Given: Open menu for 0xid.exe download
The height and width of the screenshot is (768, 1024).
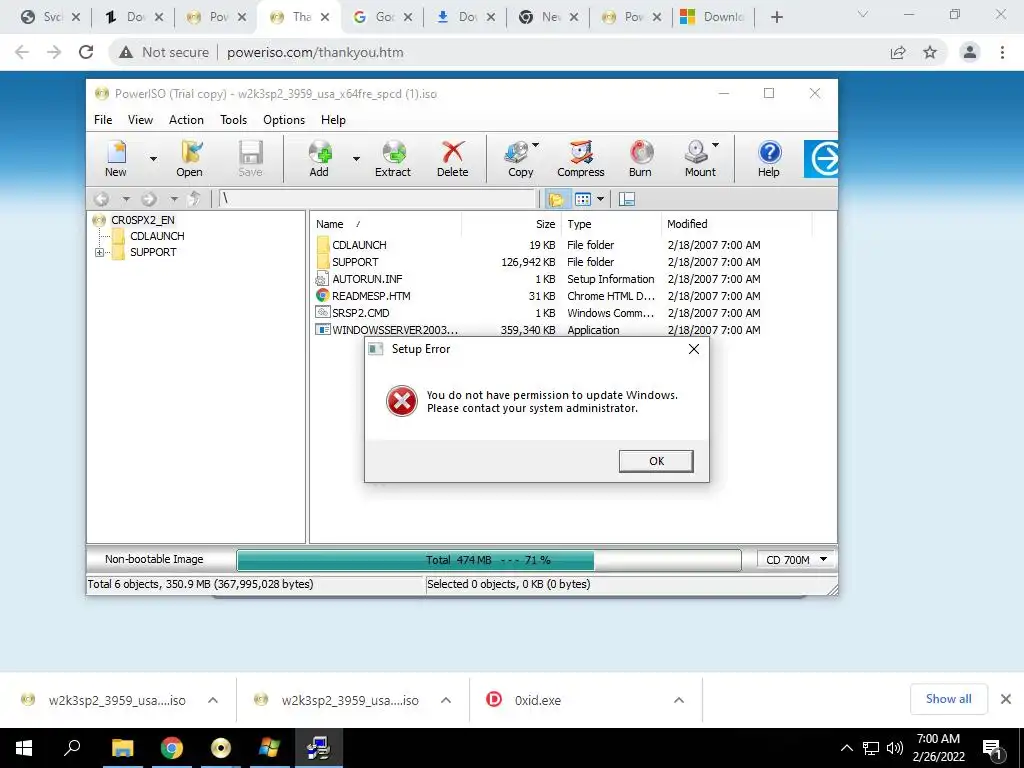Looking at the screenshot, I should [x=679, y=700].
